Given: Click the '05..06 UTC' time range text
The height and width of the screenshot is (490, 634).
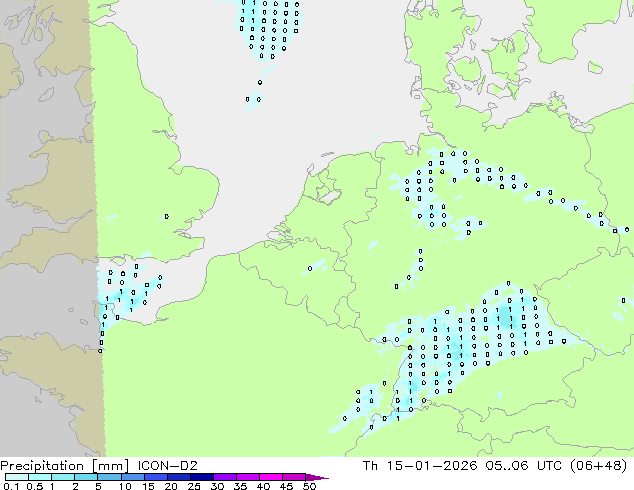Looking at the screenshot, I should tap(525, 466).
